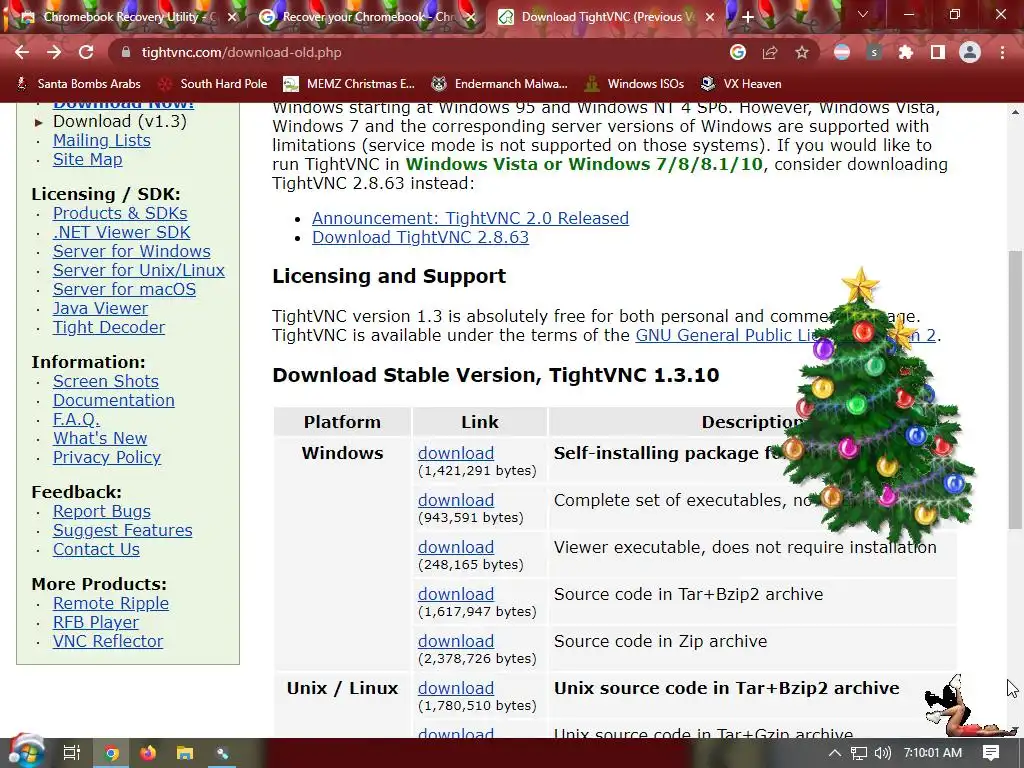Open Products & SDKs link

[120, 213]
